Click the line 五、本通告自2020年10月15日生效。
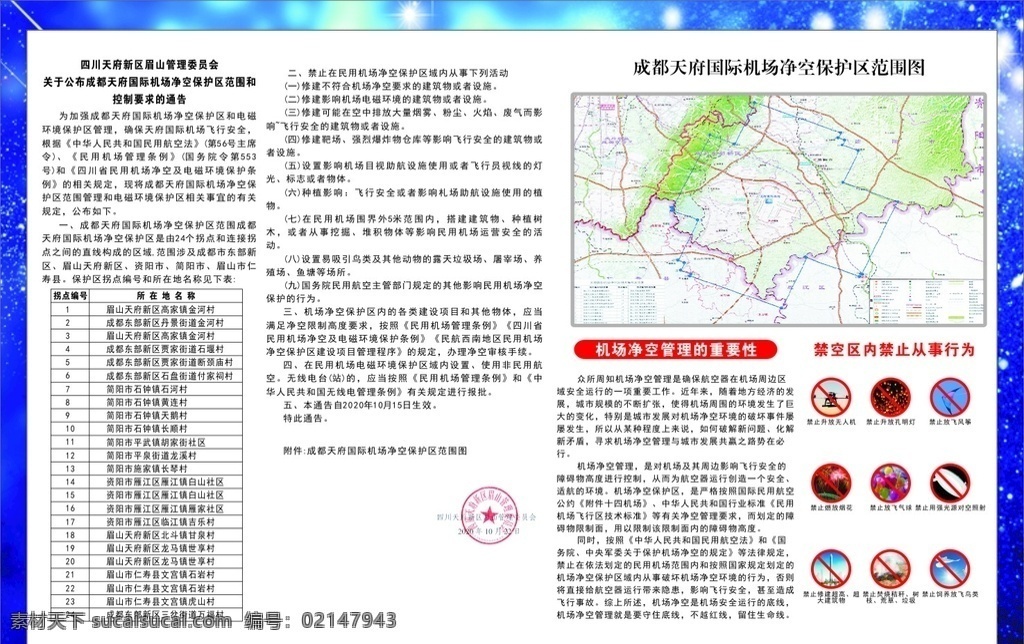The image size is (1024, 644). 361,404
